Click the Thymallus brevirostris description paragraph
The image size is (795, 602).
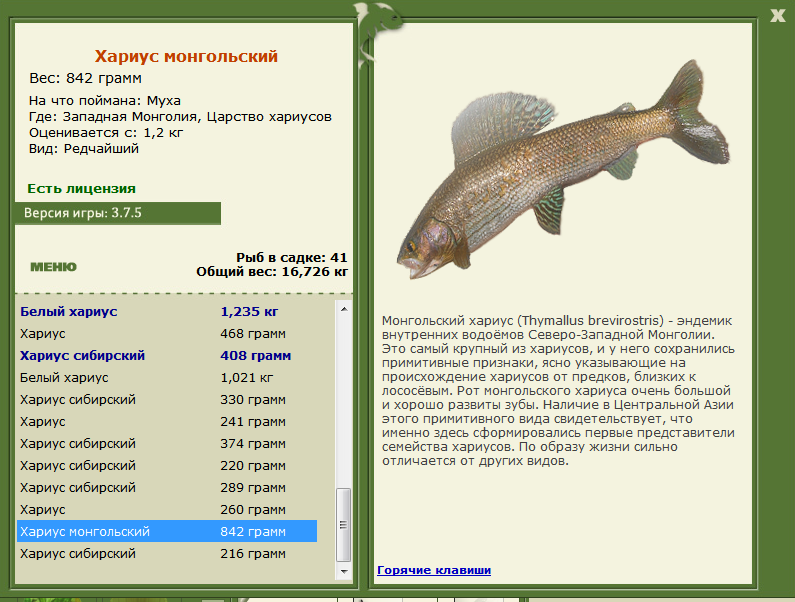coord(558,391)
